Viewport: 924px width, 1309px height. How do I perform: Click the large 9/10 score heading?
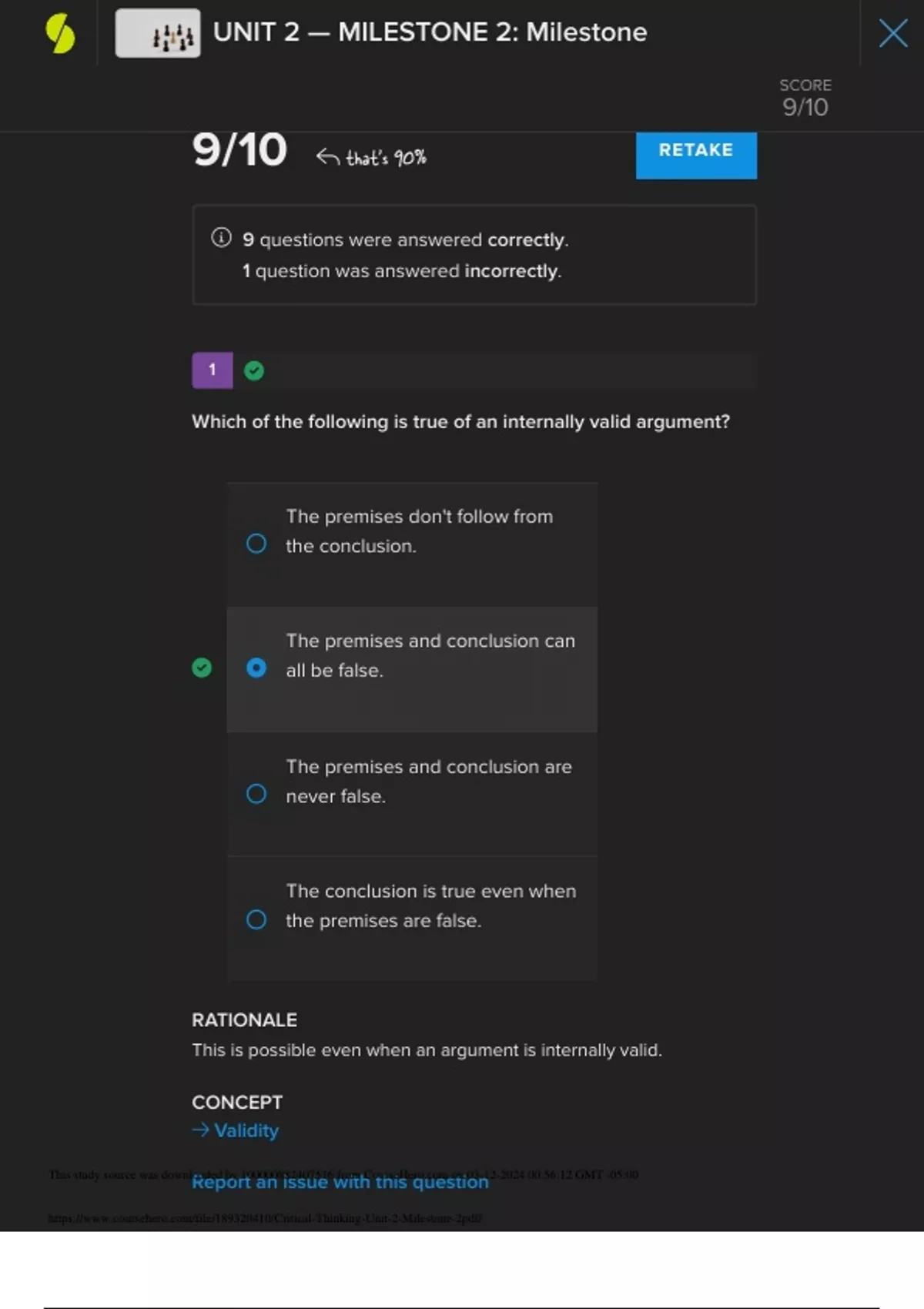click(239, 149)
